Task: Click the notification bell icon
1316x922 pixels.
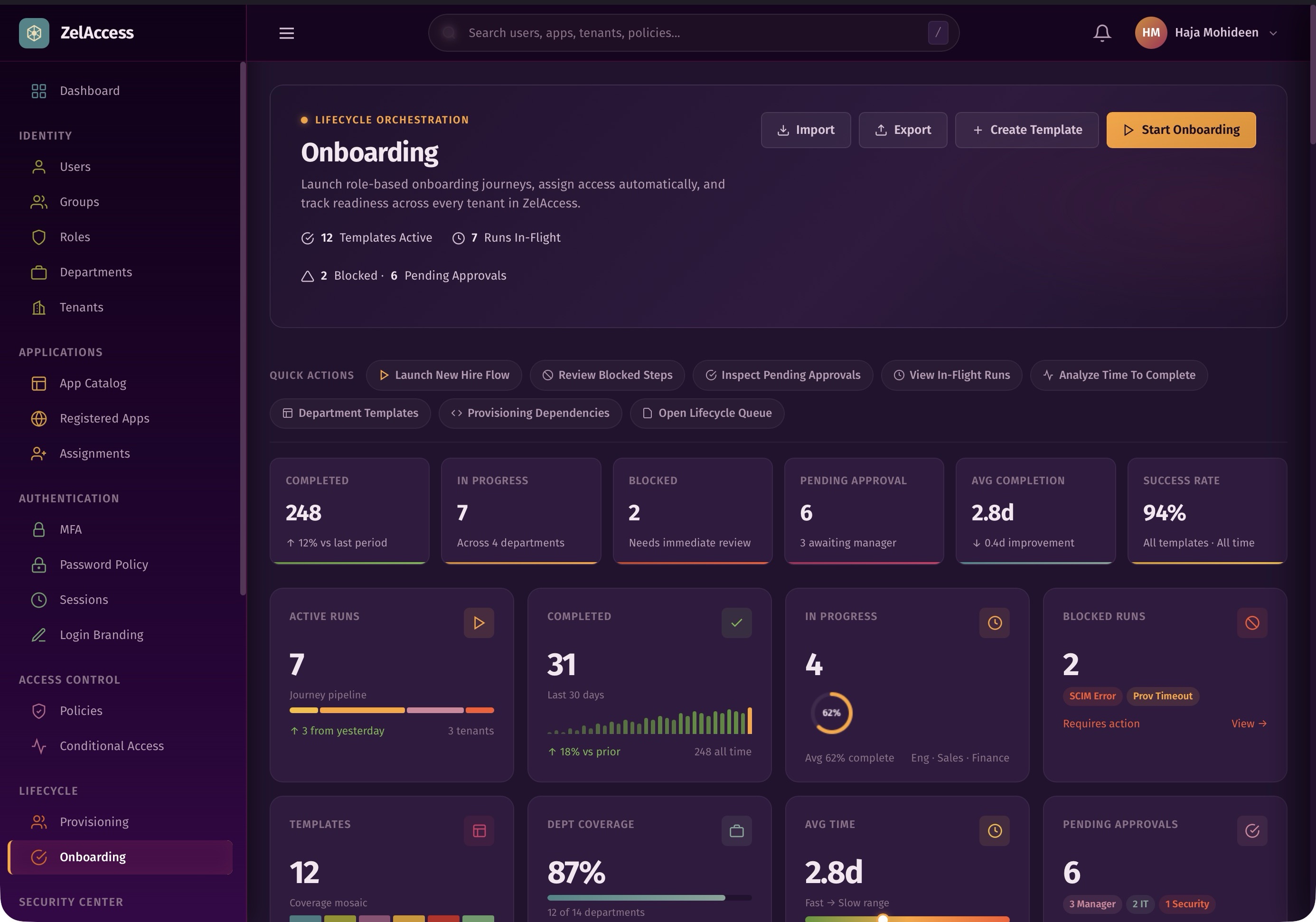Action: [x=1101, y=33]
